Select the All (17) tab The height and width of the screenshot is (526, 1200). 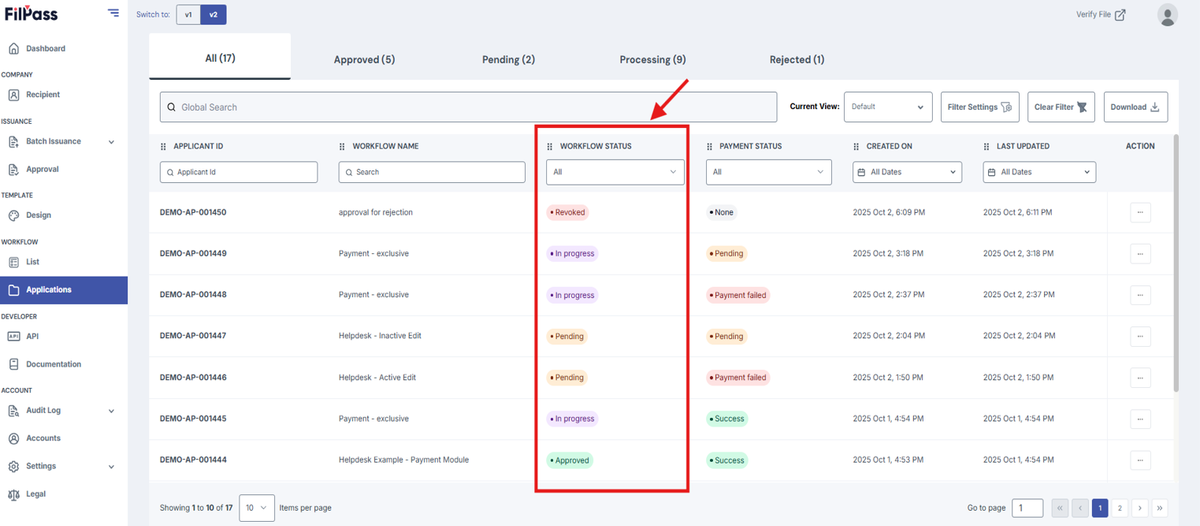pyautogui.click(x=220, y=58)
